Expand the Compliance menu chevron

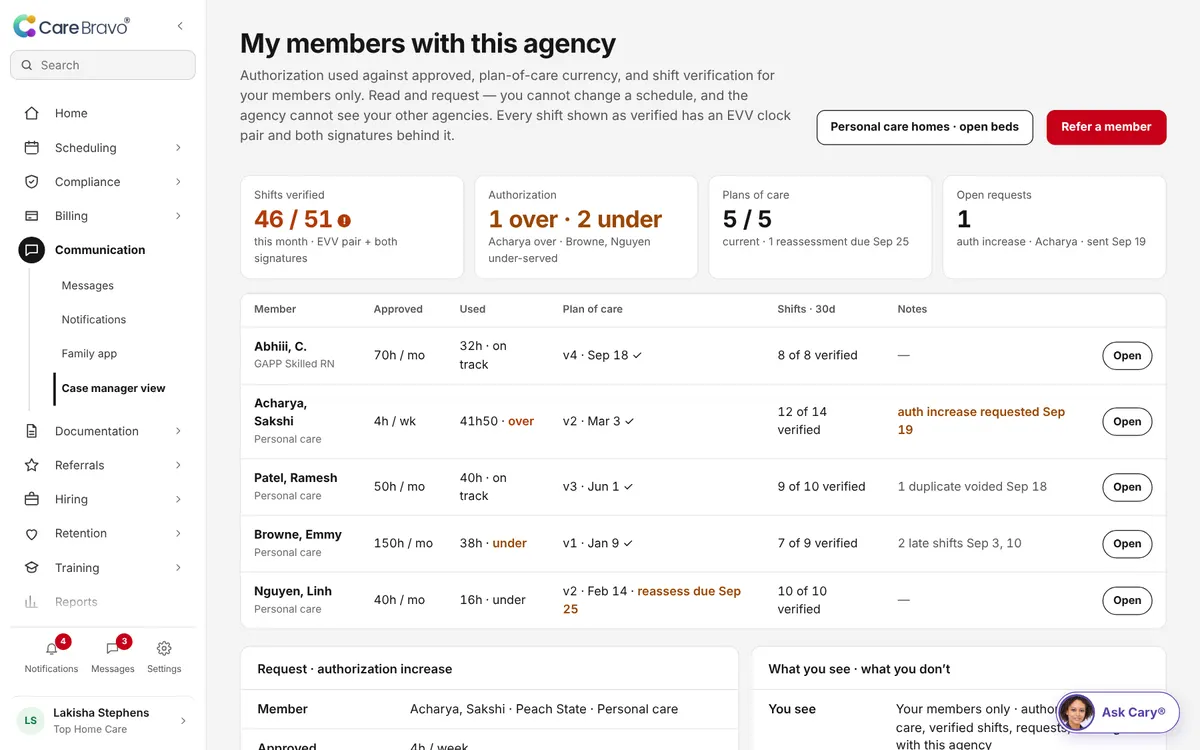coord(178,181)
